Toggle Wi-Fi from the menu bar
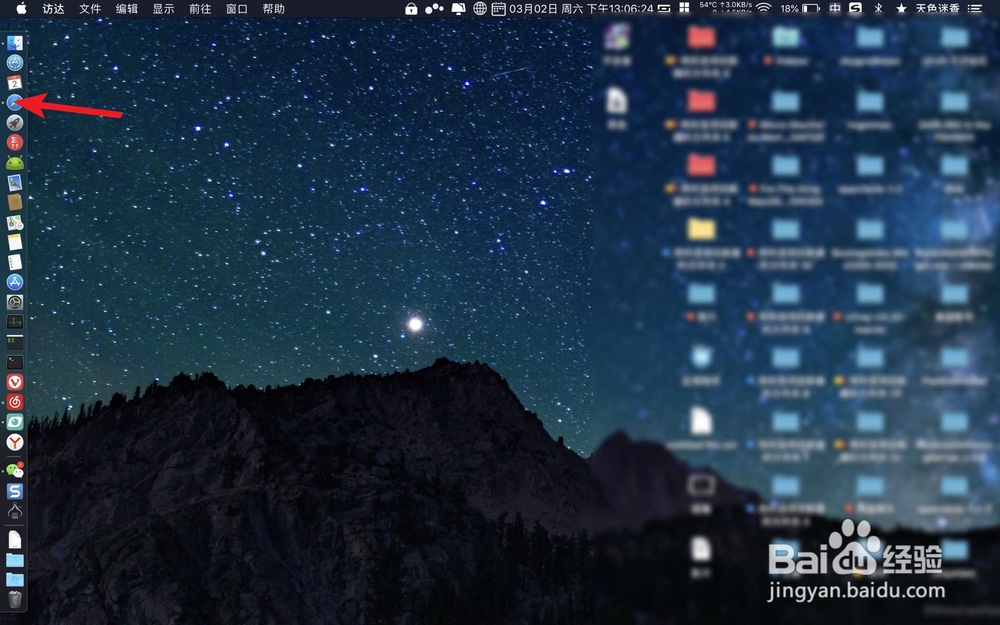 coord(762,9)
